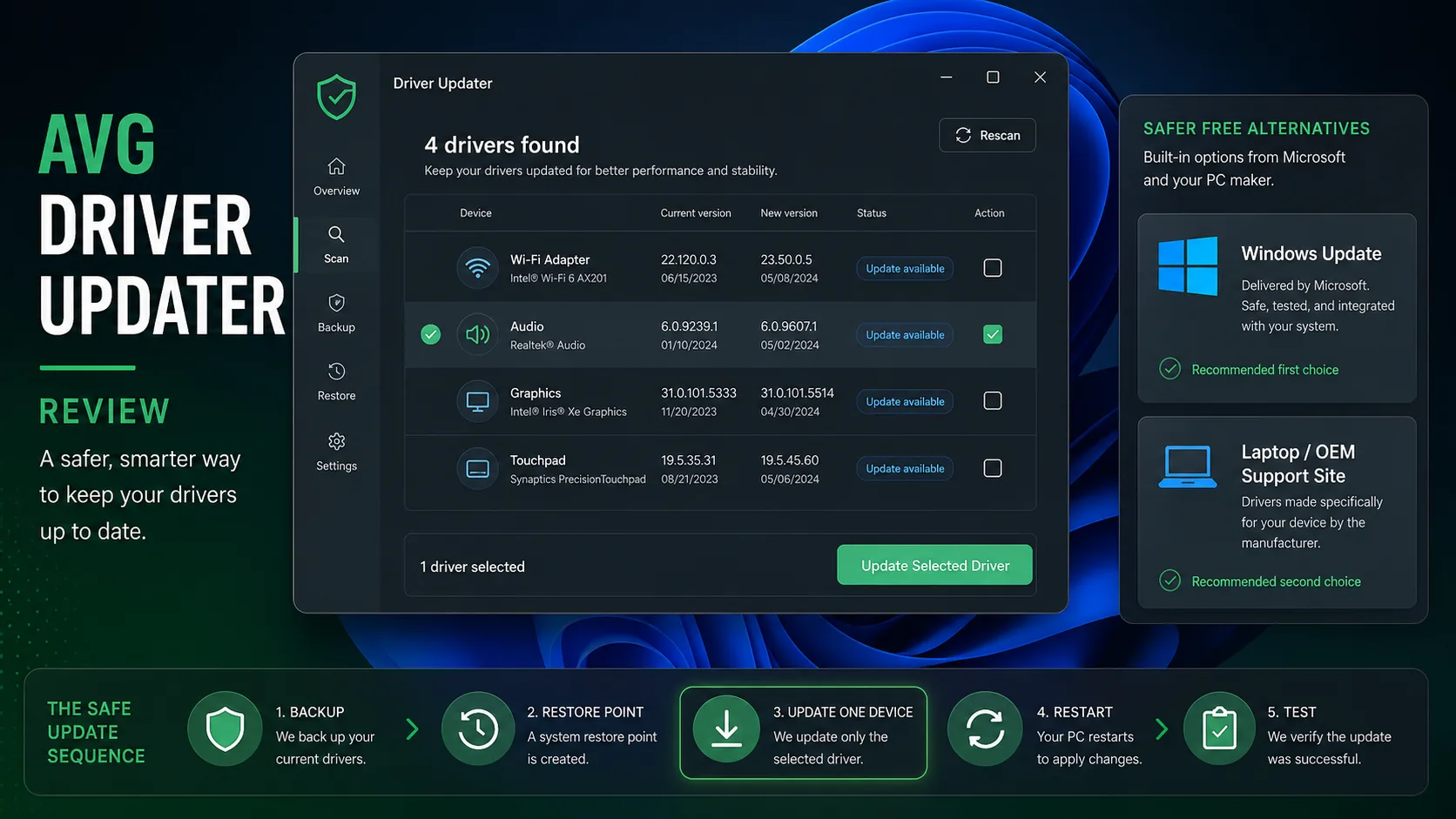Image resolution: width=1456 pixels, height=819 pixels.
Task: Click the Backup step shield icon
Action: (x=225, y=729)
